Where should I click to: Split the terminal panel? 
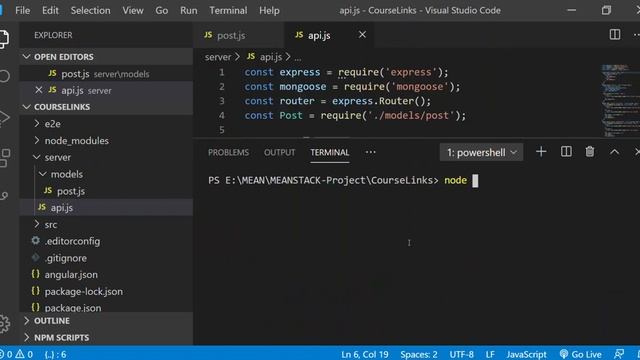tap(566, 152)
